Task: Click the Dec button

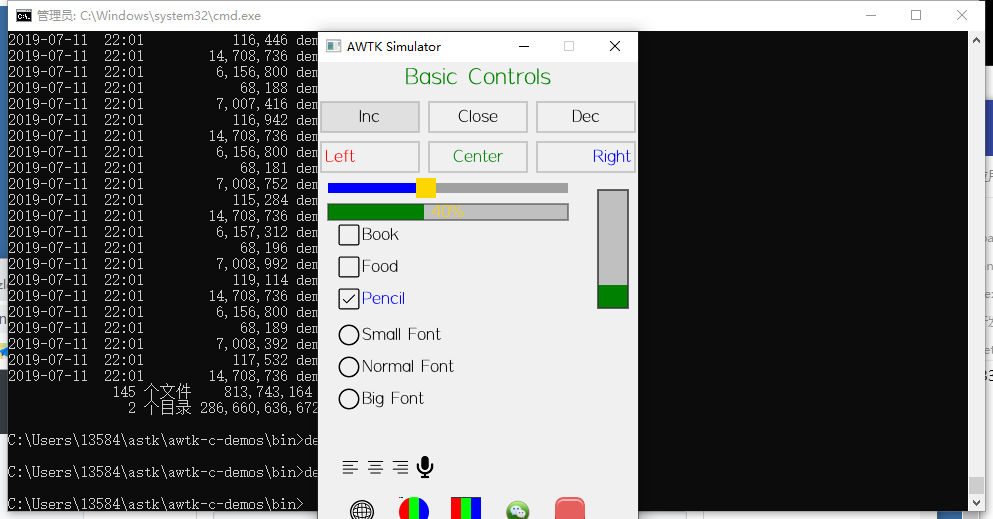Action: point(586,116)
